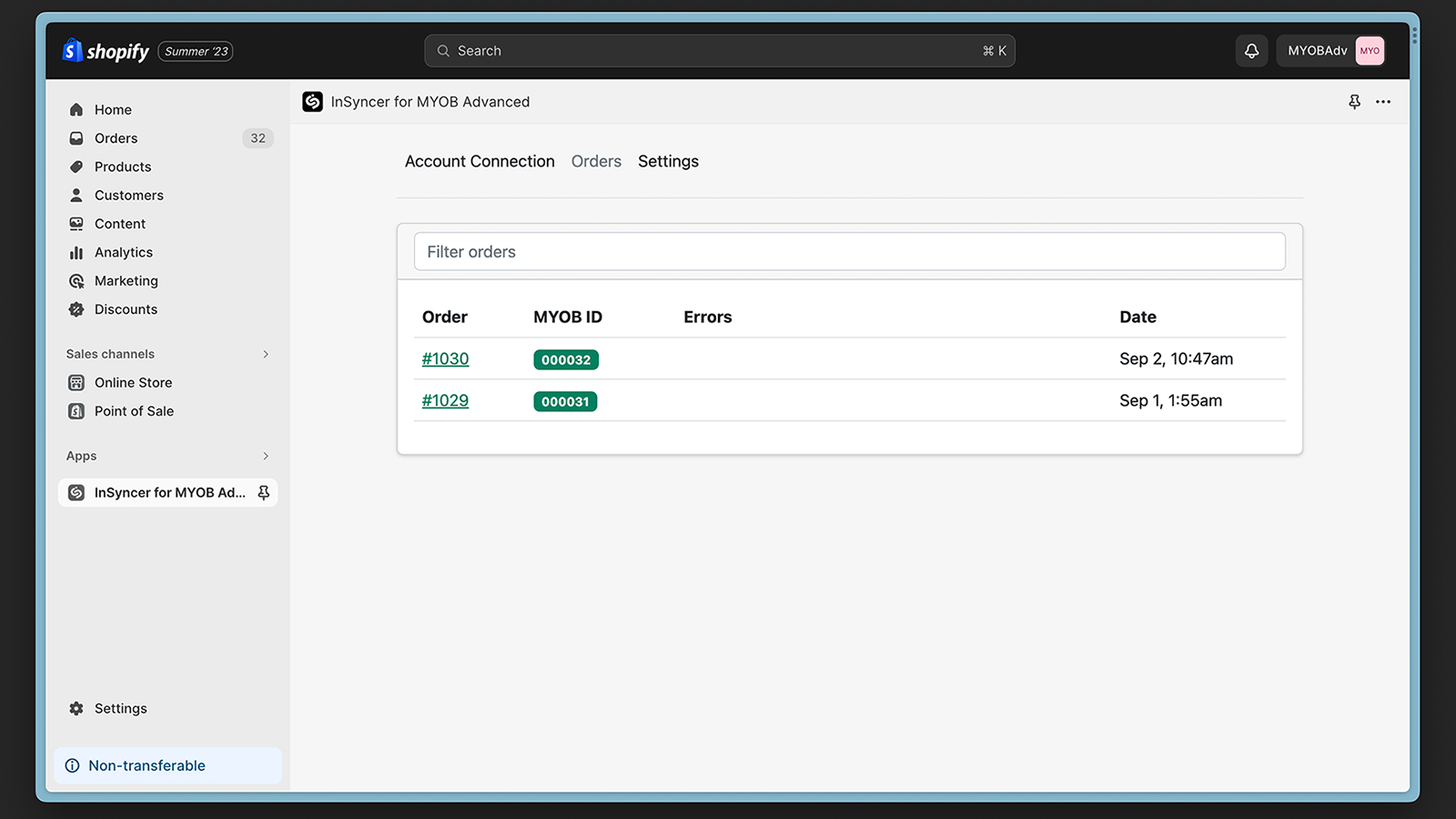Open the three-dot more actions menu
Screen dimensions: 1456x819
[1383, 102]
